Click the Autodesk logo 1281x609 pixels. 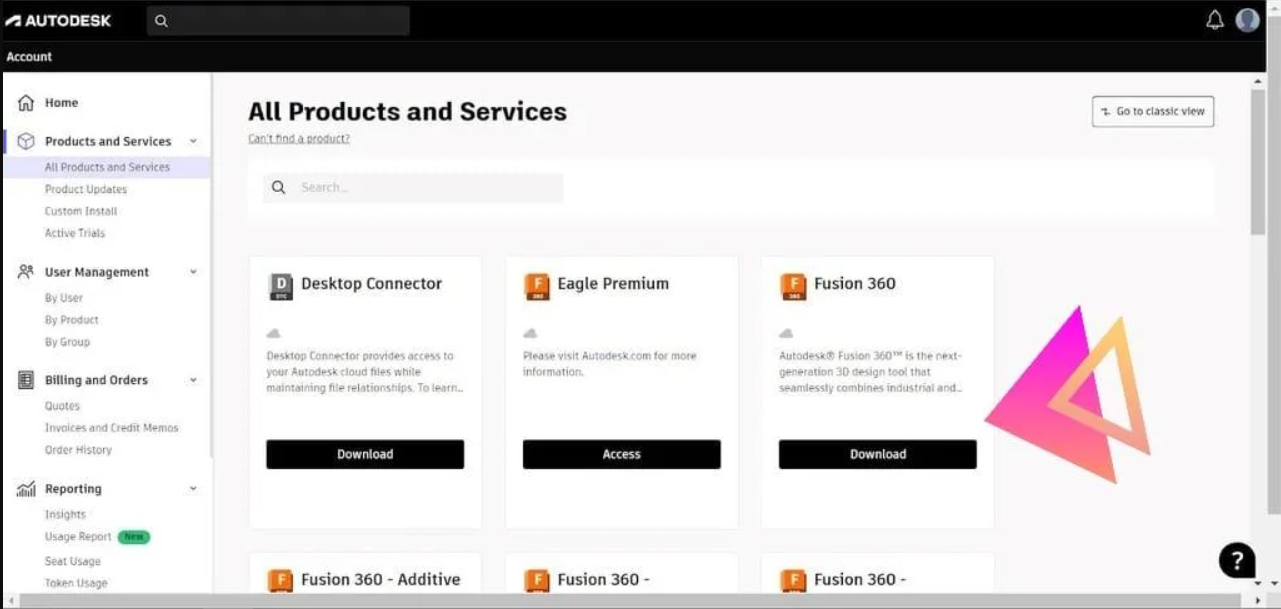58,20
